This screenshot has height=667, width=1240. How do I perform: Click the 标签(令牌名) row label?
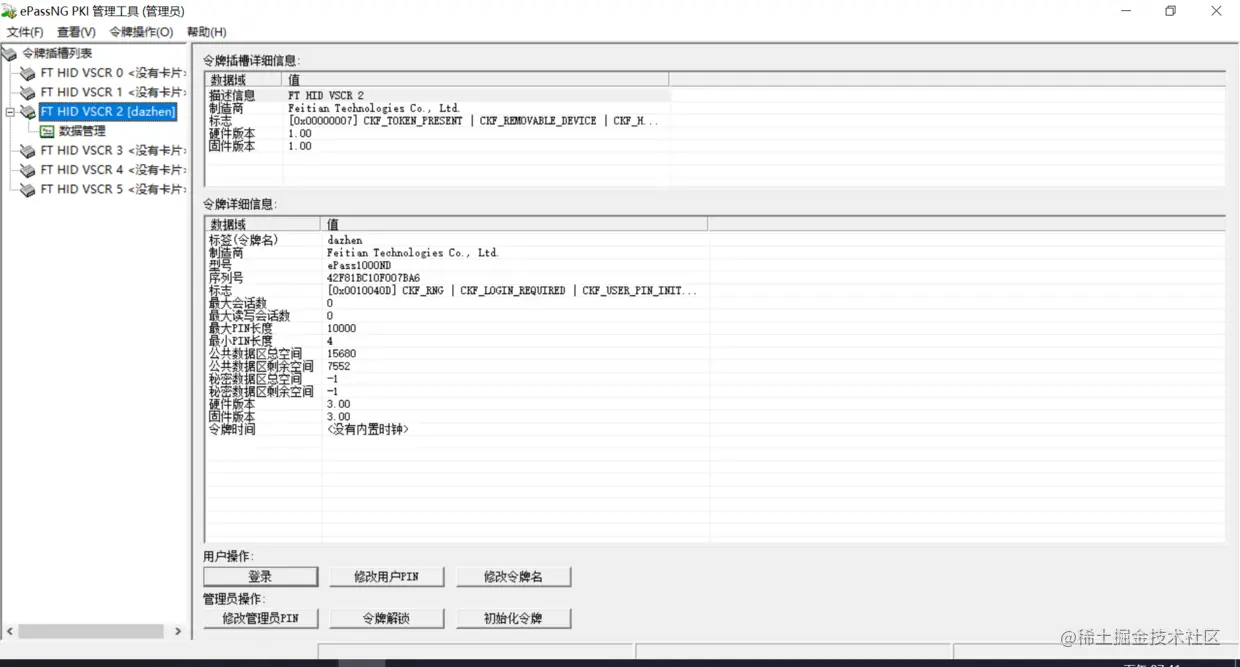pyautogui.click(x=243, y=240)
